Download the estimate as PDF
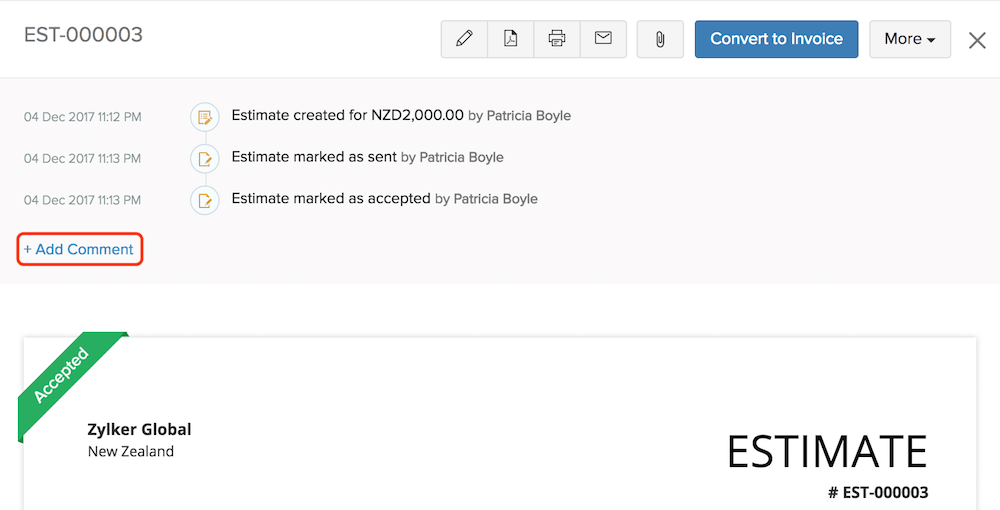This screenshot has height=510, width=1000. [511, 39]
